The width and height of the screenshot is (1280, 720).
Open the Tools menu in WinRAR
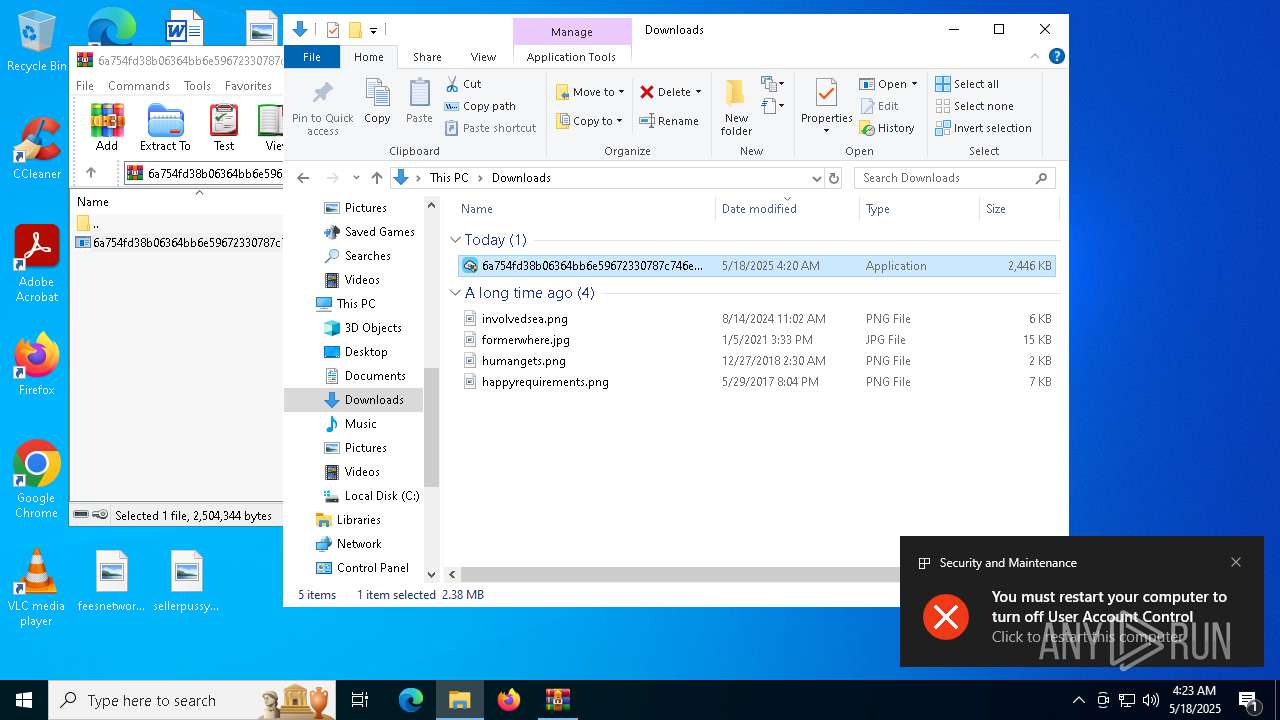click(197, 86)
